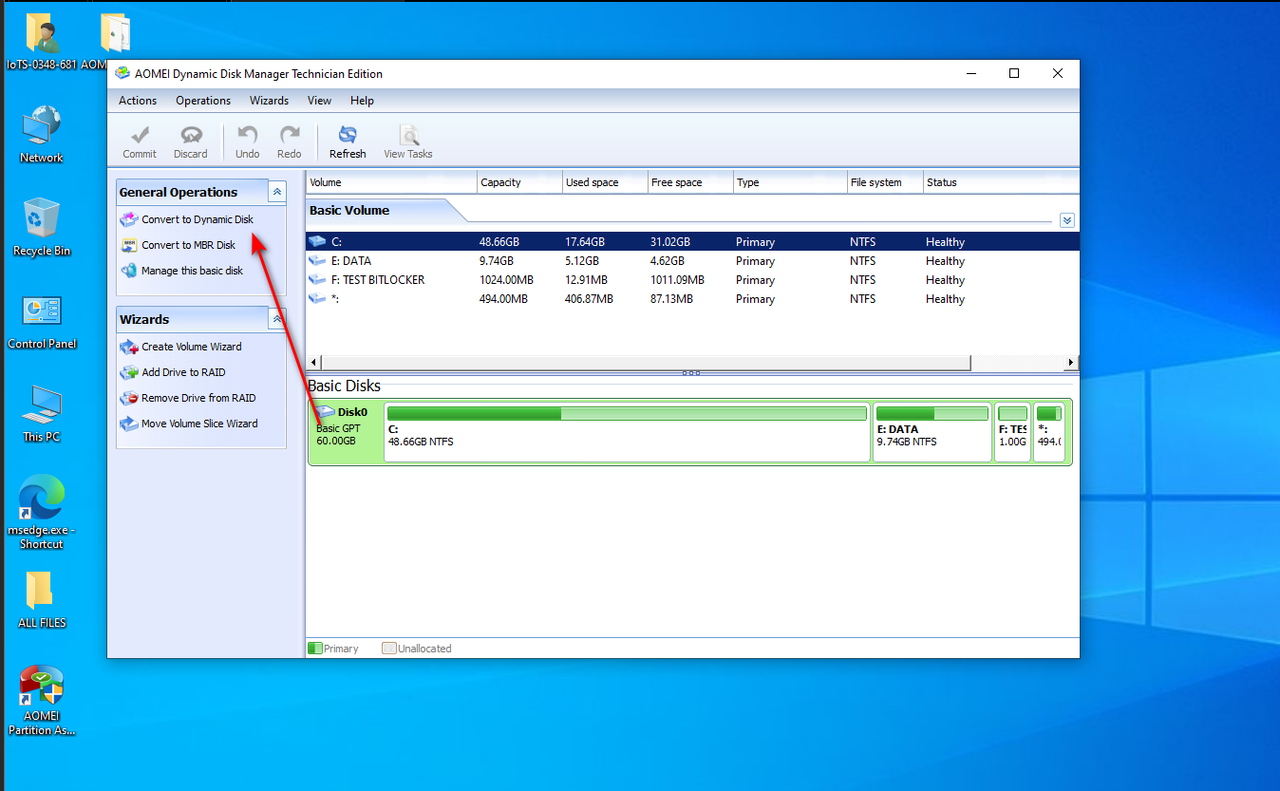Open View Tasks from toolbar
1280x791 pixels.
click(408, 142)
